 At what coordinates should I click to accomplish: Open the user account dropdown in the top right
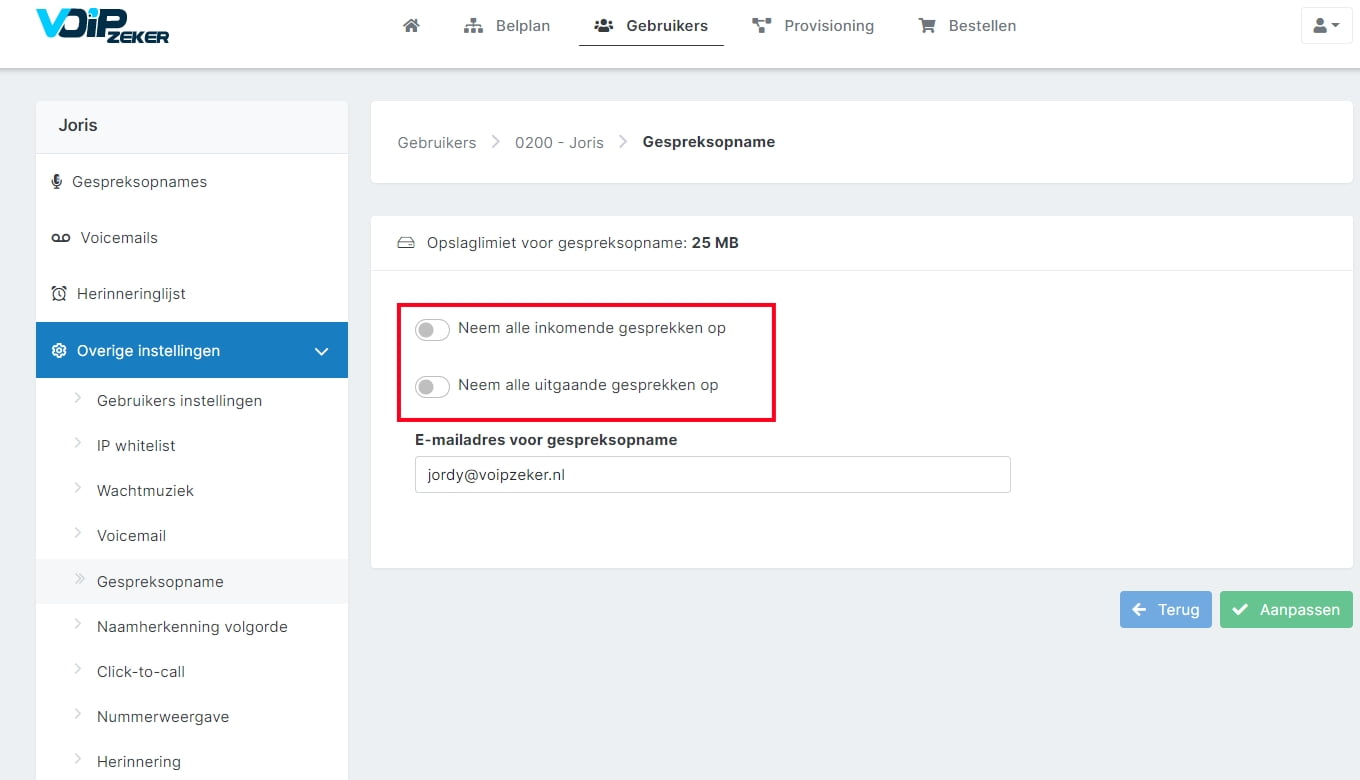[1326, 26]
